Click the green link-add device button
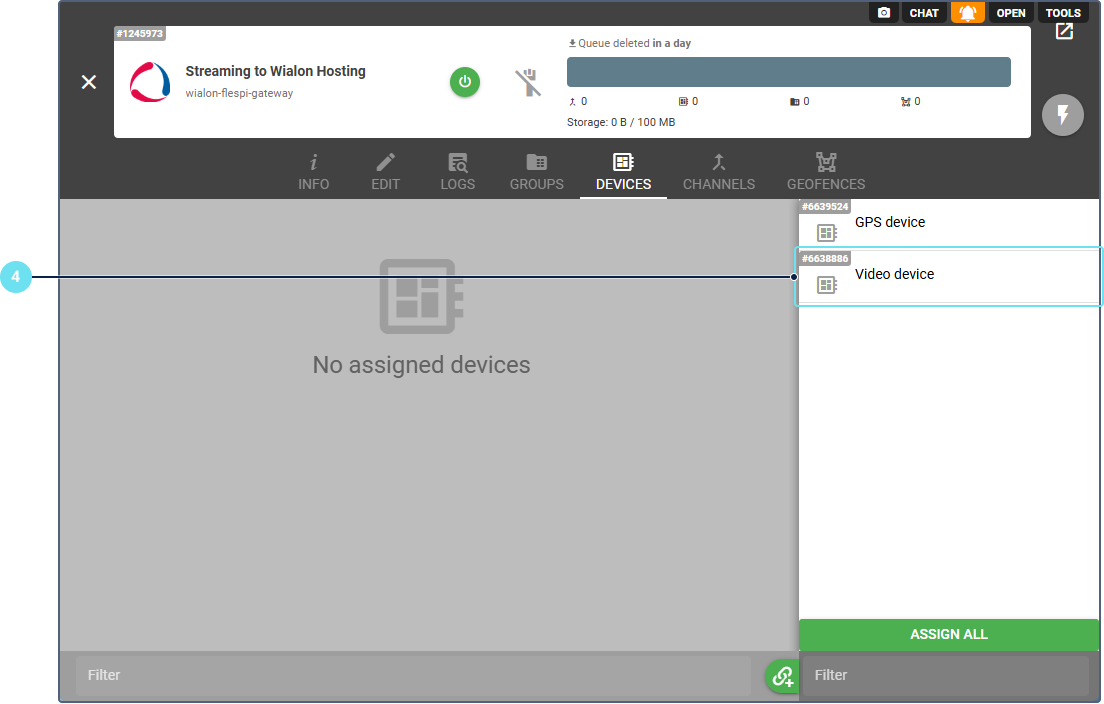This screenshot has width=1104, height=704. (x=782, y=676)
